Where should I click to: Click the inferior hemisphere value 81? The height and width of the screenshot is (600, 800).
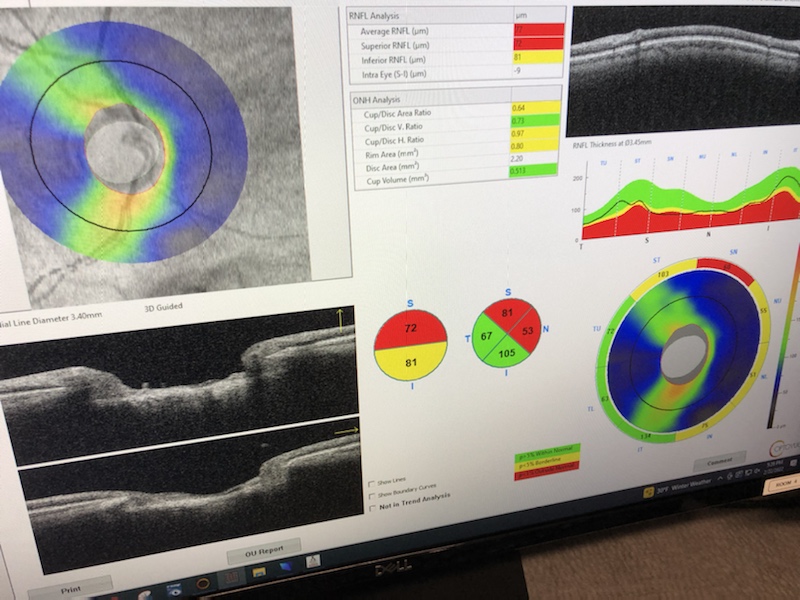pyautogui.click(x=411, y=363)
